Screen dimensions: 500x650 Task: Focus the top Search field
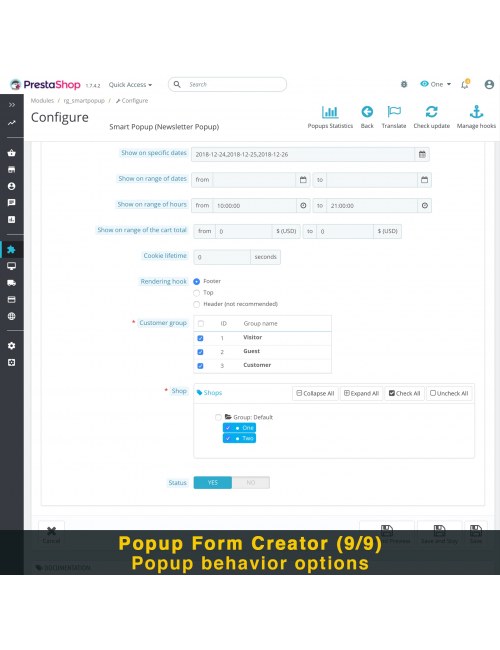pos(228,84)
